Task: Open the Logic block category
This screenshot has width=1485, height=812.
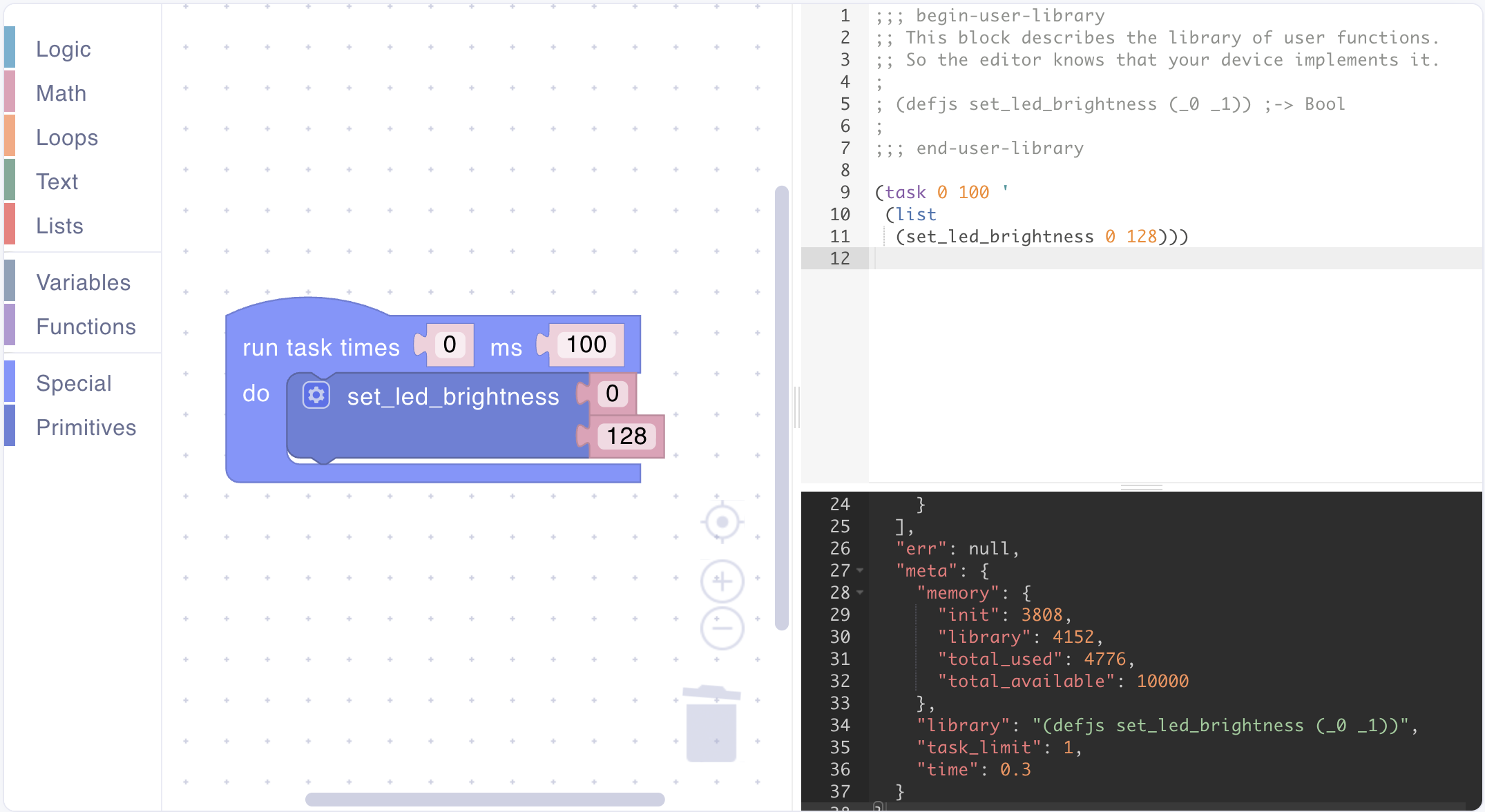Action: point(64,49)
